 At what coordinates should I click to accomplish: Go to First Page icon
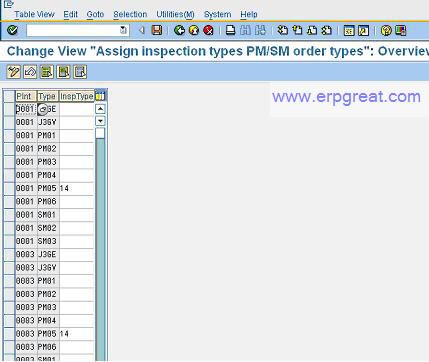click(x=283, y=31)
